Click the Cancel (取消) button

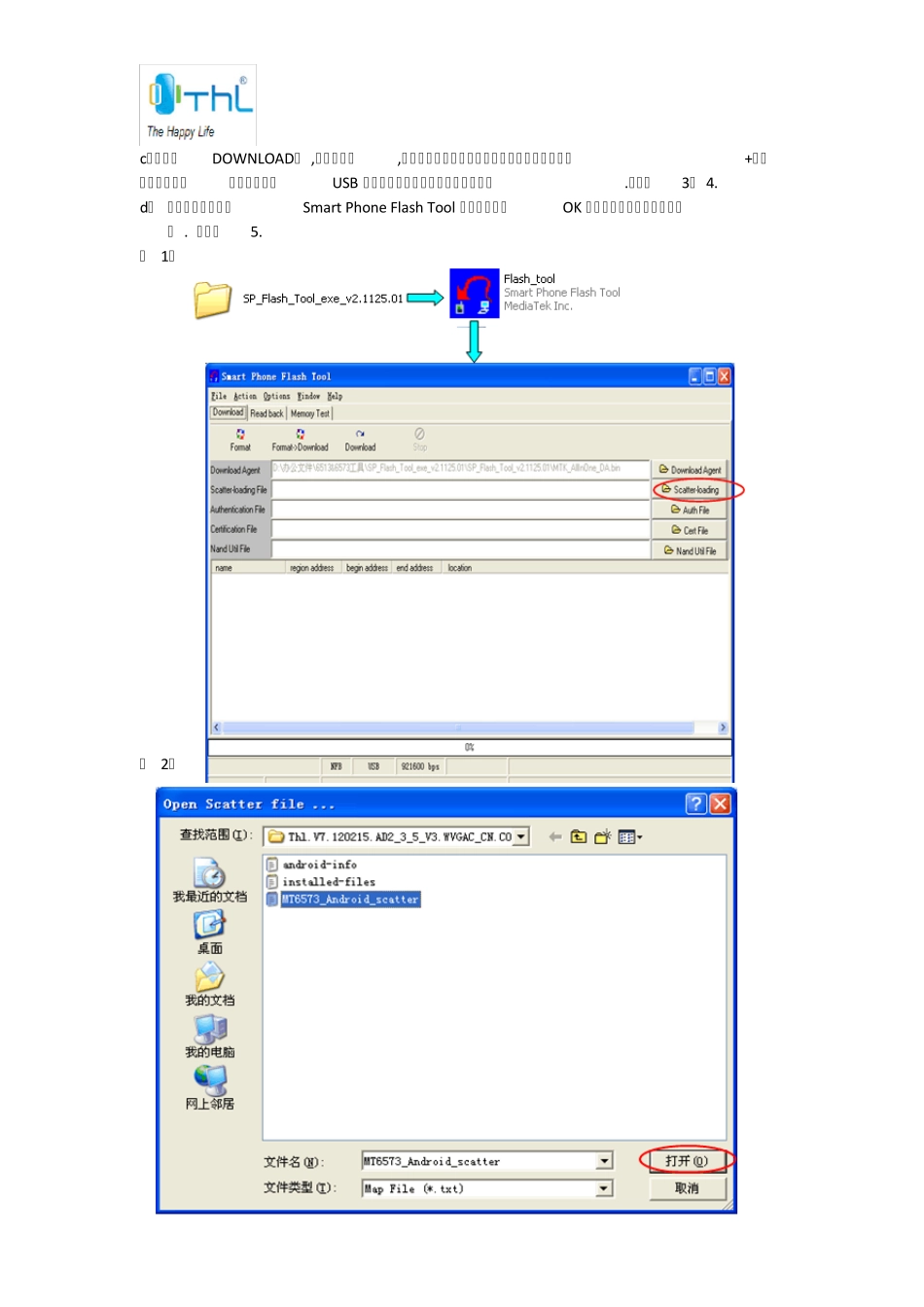click(x=687, y=1188)
